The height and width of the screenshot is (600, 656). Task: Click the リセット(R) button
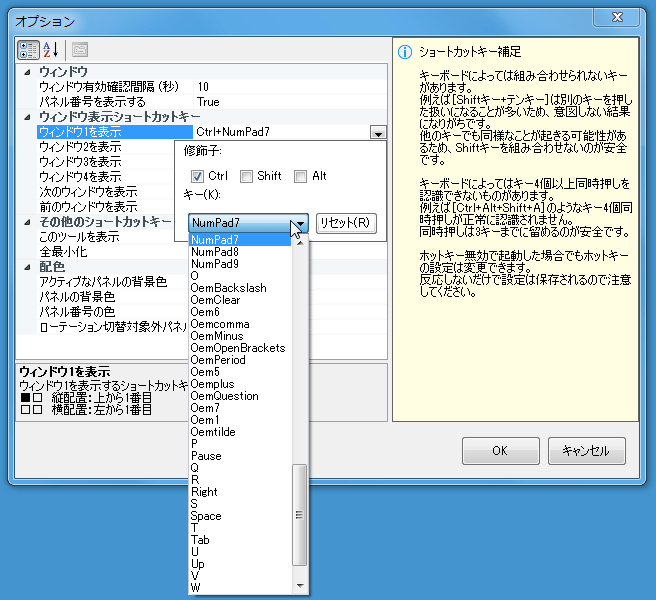(x=345, y=223)
